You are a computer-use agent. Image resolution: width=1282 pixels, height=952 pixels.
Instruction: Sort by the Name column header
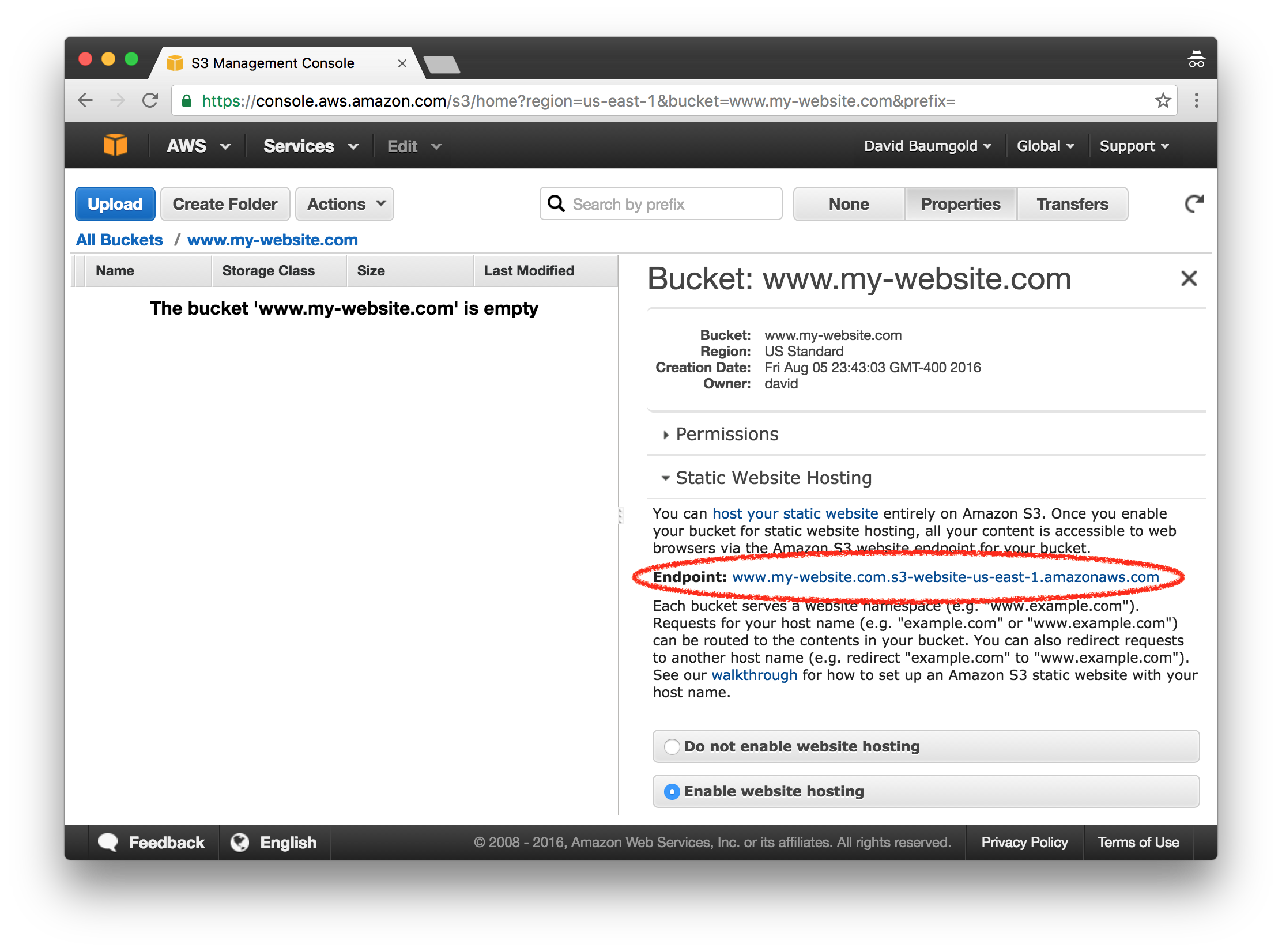click(x=149, y=271)
